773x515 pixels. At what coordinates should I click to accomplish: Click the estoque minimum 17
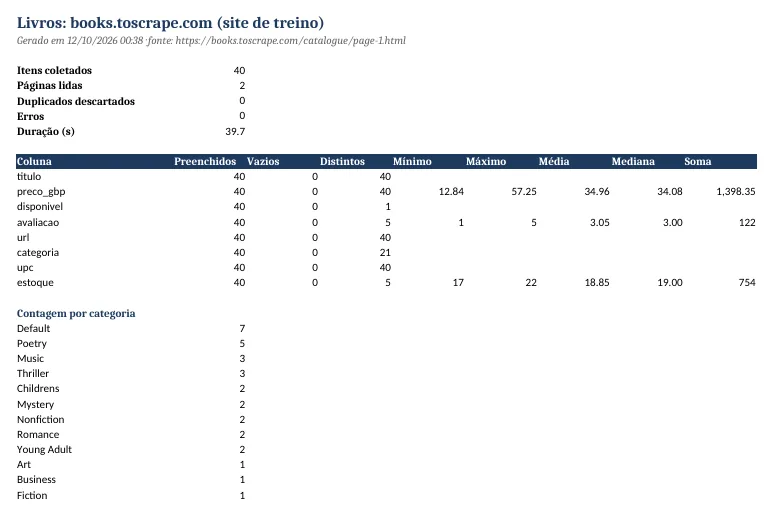click(x=458, y=282)
